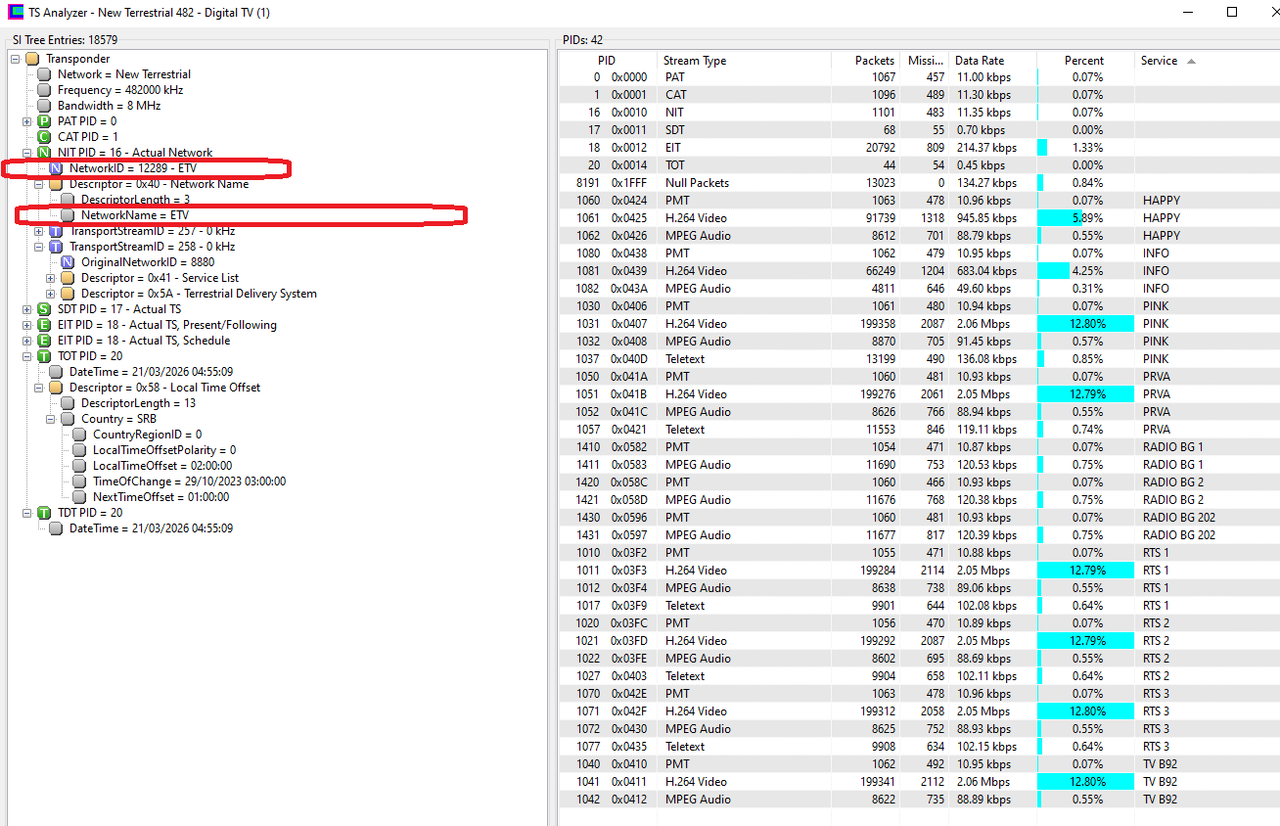The image size is (1280, 826).
Task: Click the gray icon beside Bandwidth = 8 MHz
Action: 44,105
